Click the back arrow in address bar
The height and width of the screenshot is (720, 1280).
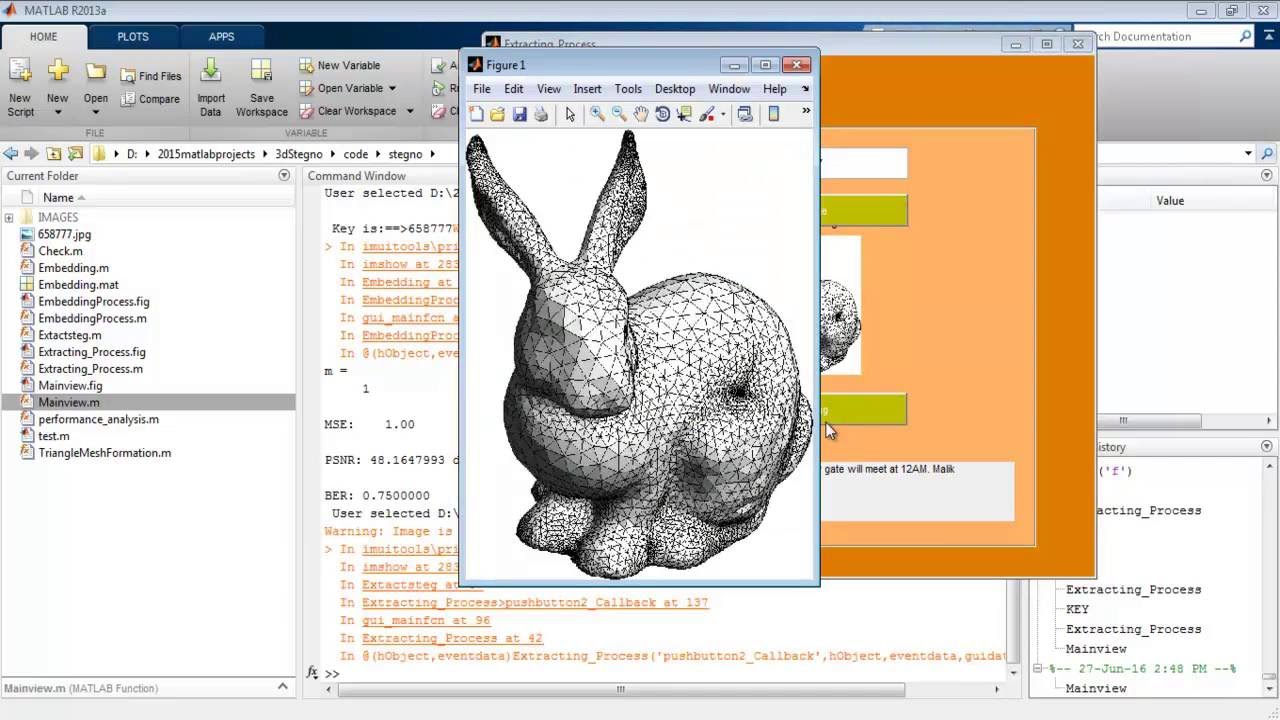tap(11, 154)
